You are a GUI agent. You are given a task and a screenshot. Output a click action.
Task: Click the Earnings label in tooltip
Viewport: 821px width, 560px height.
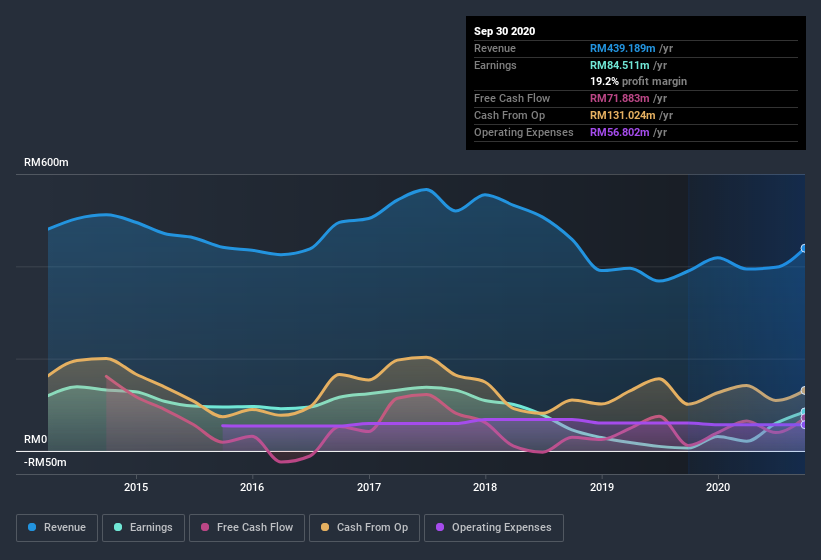point(495,65)
